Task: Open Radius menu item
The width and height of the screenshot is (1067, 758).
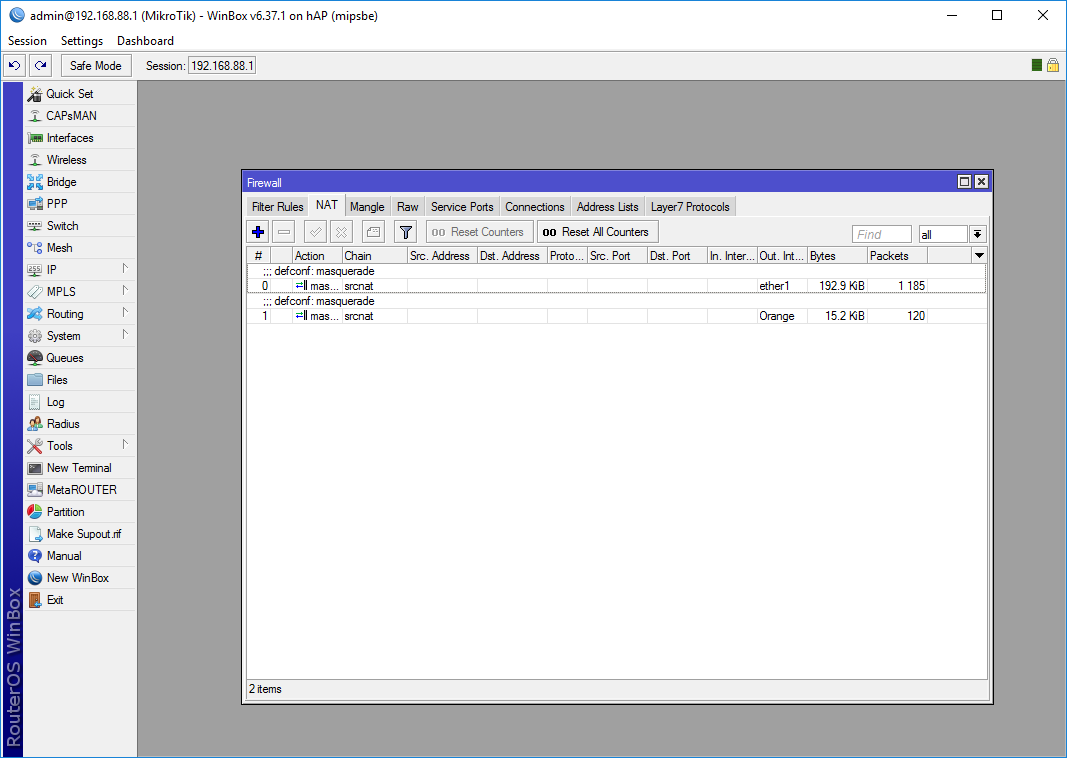Action: (80, 424)
